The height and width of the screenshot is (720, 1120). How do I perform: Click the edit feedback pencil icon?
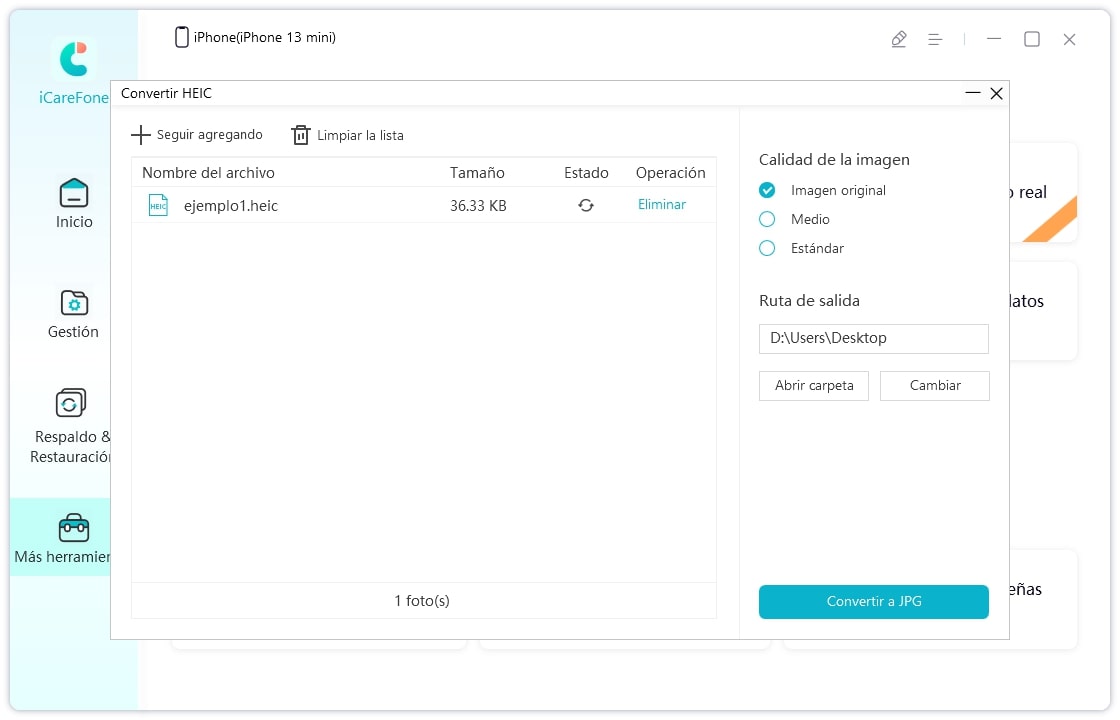[899, 39]
